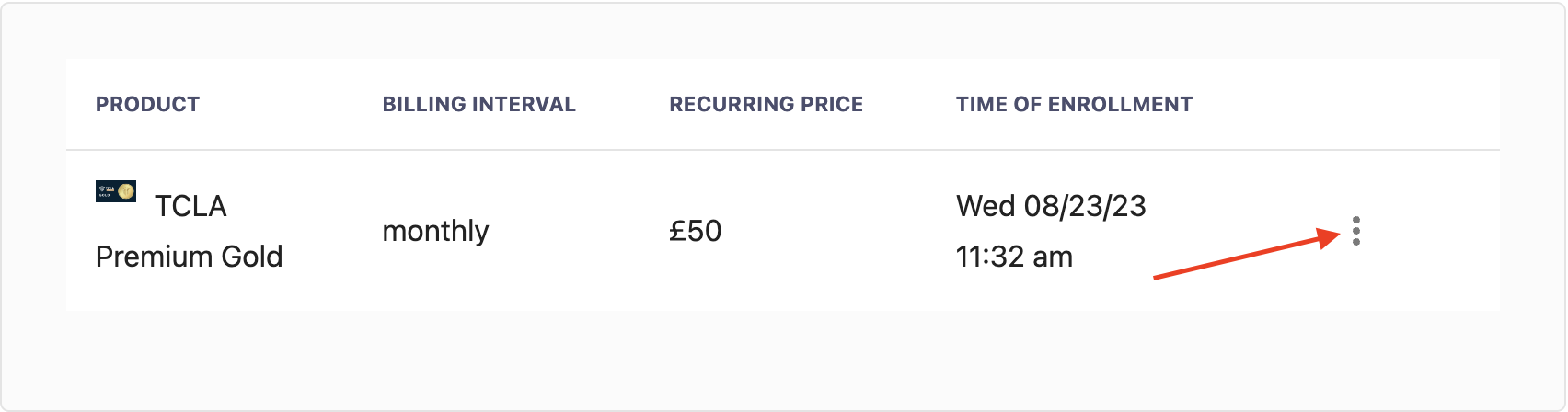
Task: Select the 08/23/23 enrollment date
Action: tap(1085, 206)
